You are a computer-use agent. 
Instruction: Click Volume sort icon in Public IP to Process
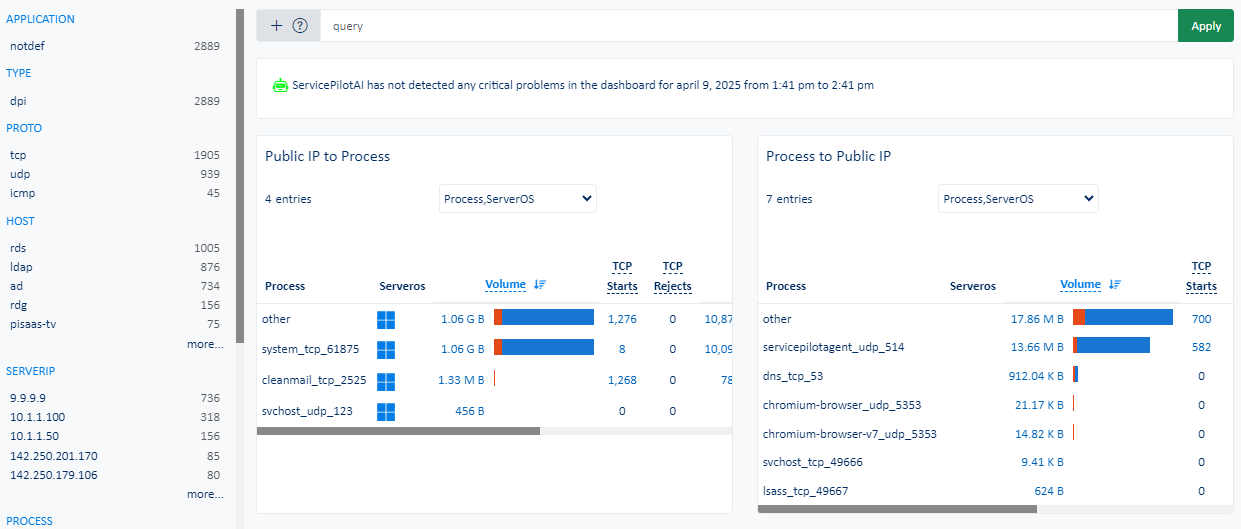[540, 285]
